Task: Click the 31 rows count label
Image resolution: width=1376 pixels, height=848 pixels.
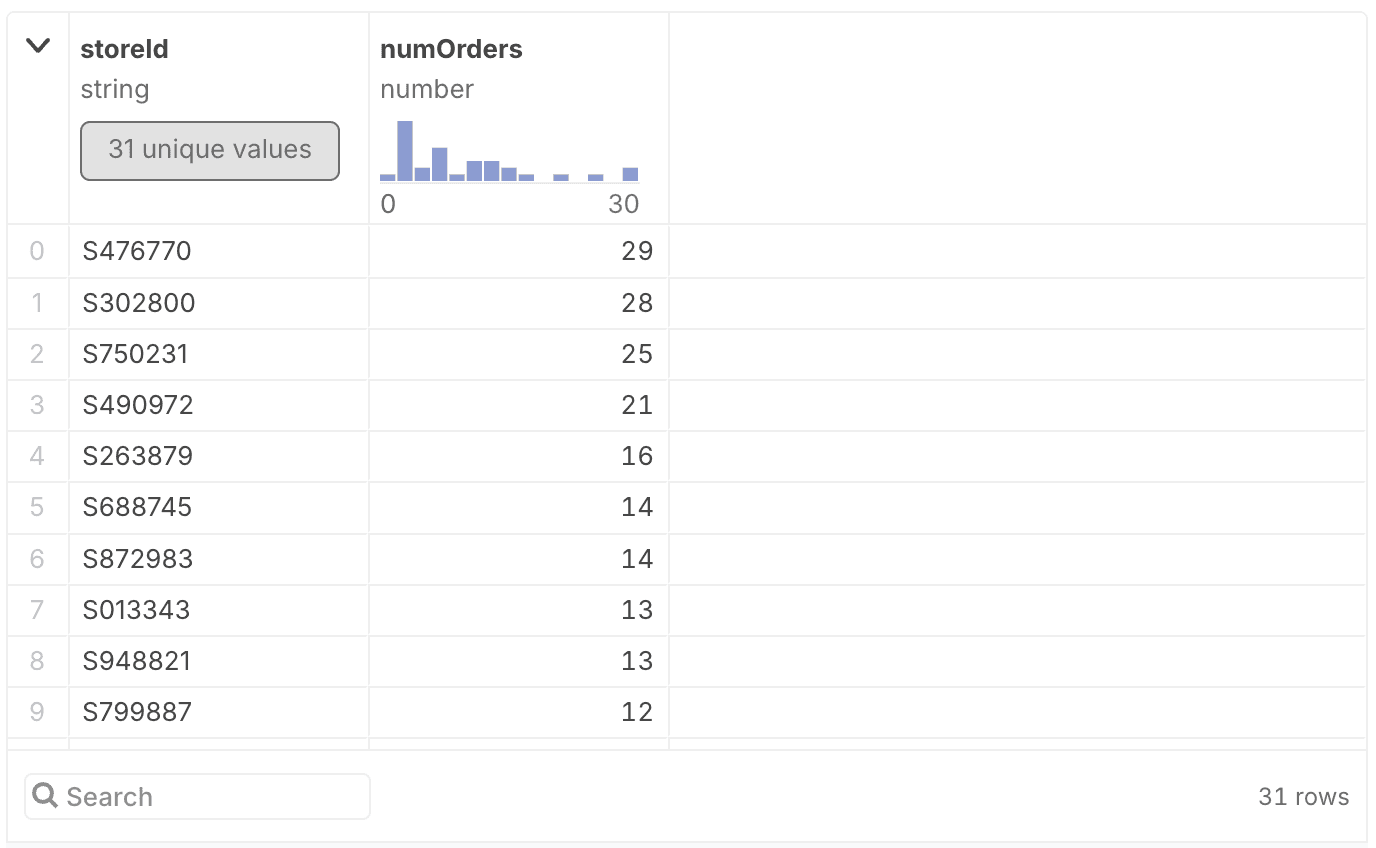Action: [x=1303, y=796]
